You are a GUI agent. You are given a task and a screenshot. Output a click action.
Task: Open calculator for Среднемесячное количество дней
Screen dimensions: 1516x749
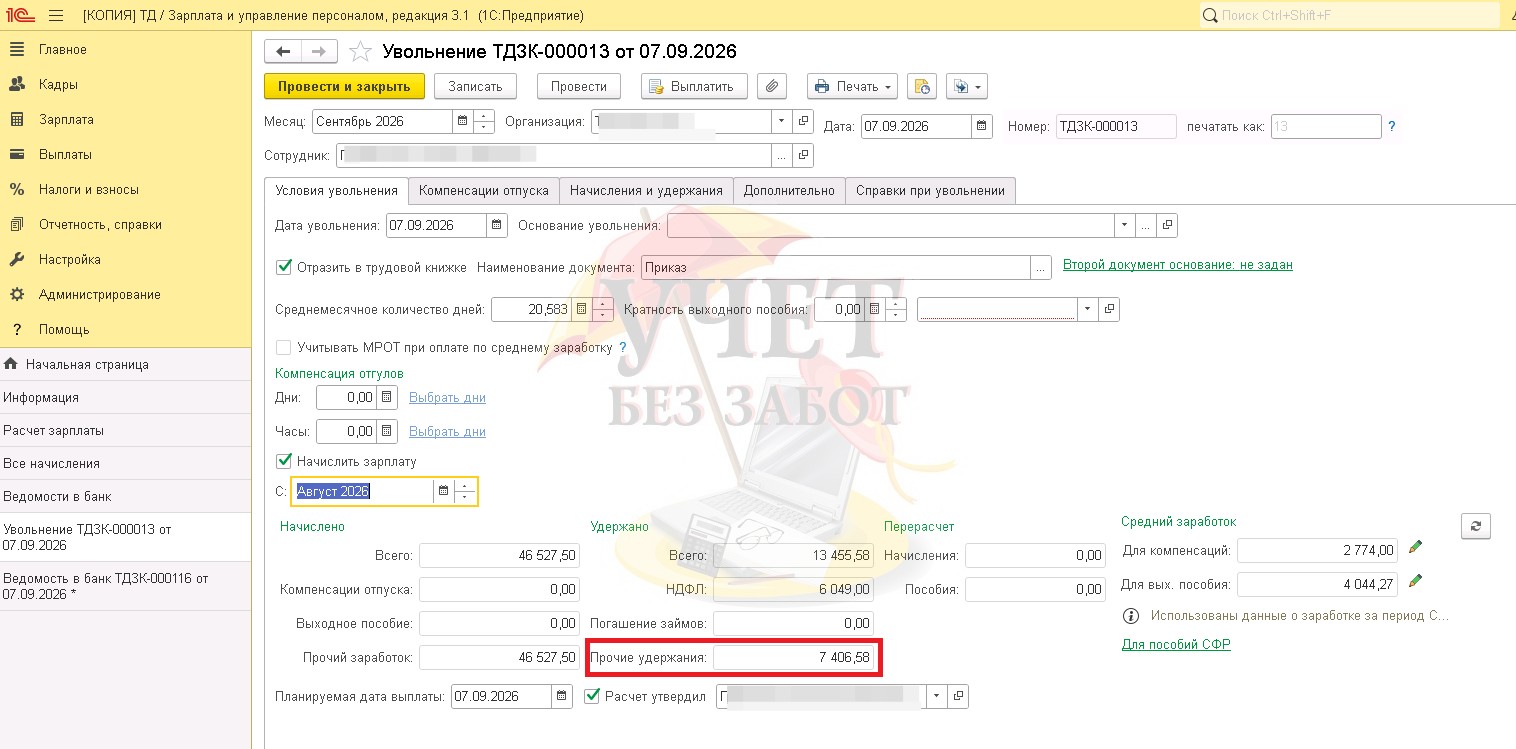click(580, 310)
